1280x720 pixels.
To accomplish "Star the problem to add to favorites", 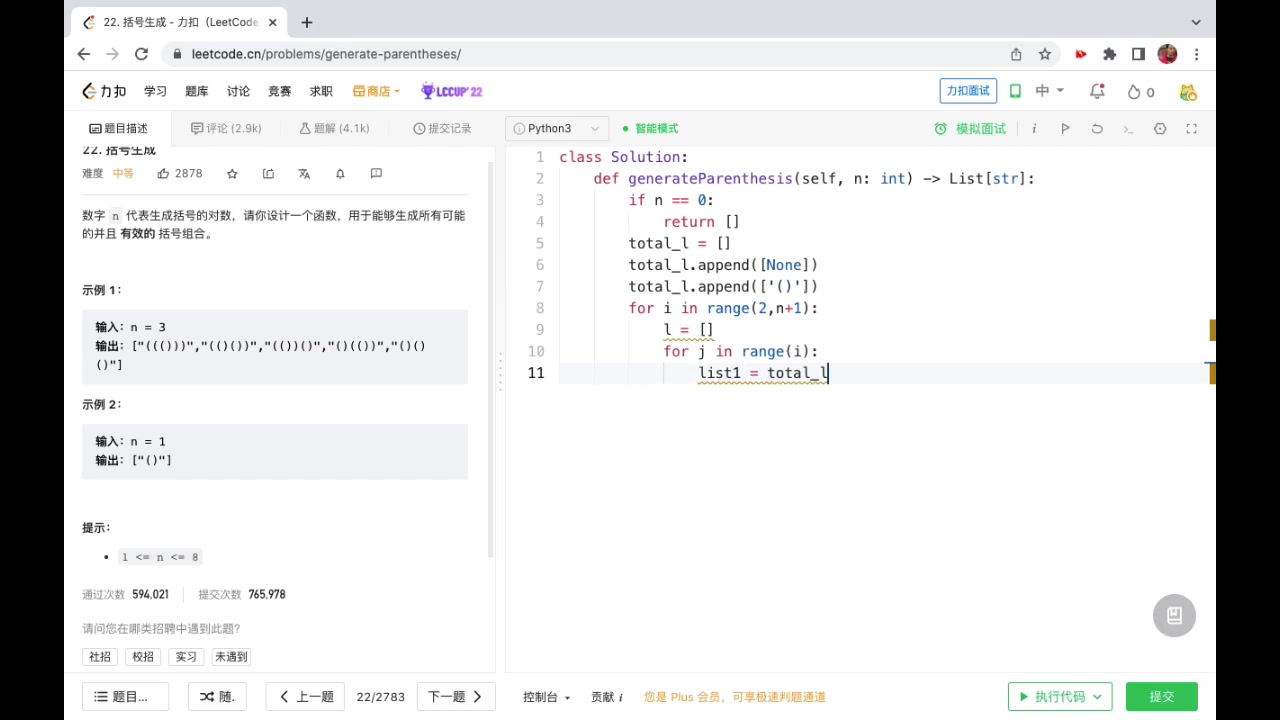I will point(232,173).
